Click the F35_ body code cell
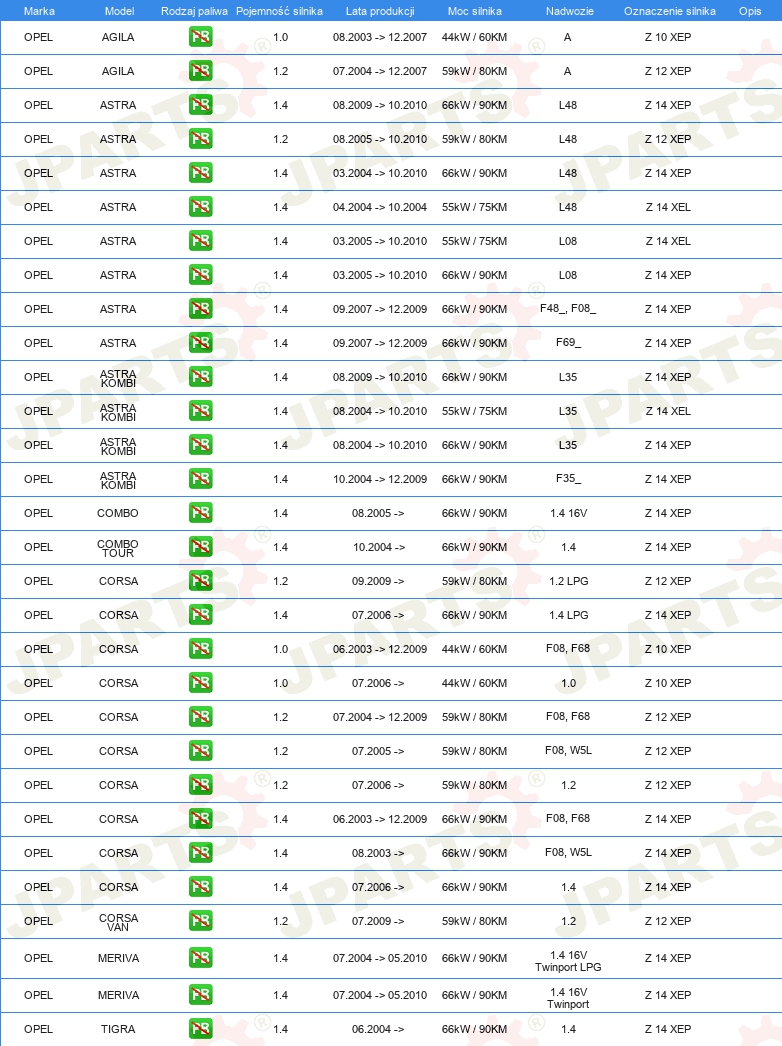 [568, 478]
